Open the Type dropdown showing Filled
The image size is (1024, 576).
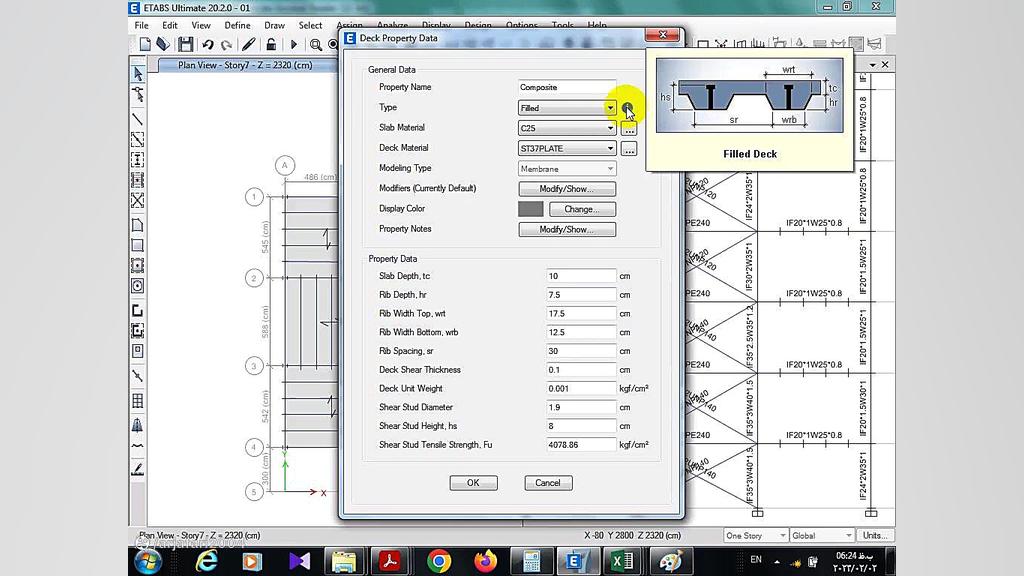pyautogui.click(x=567, y=108)
